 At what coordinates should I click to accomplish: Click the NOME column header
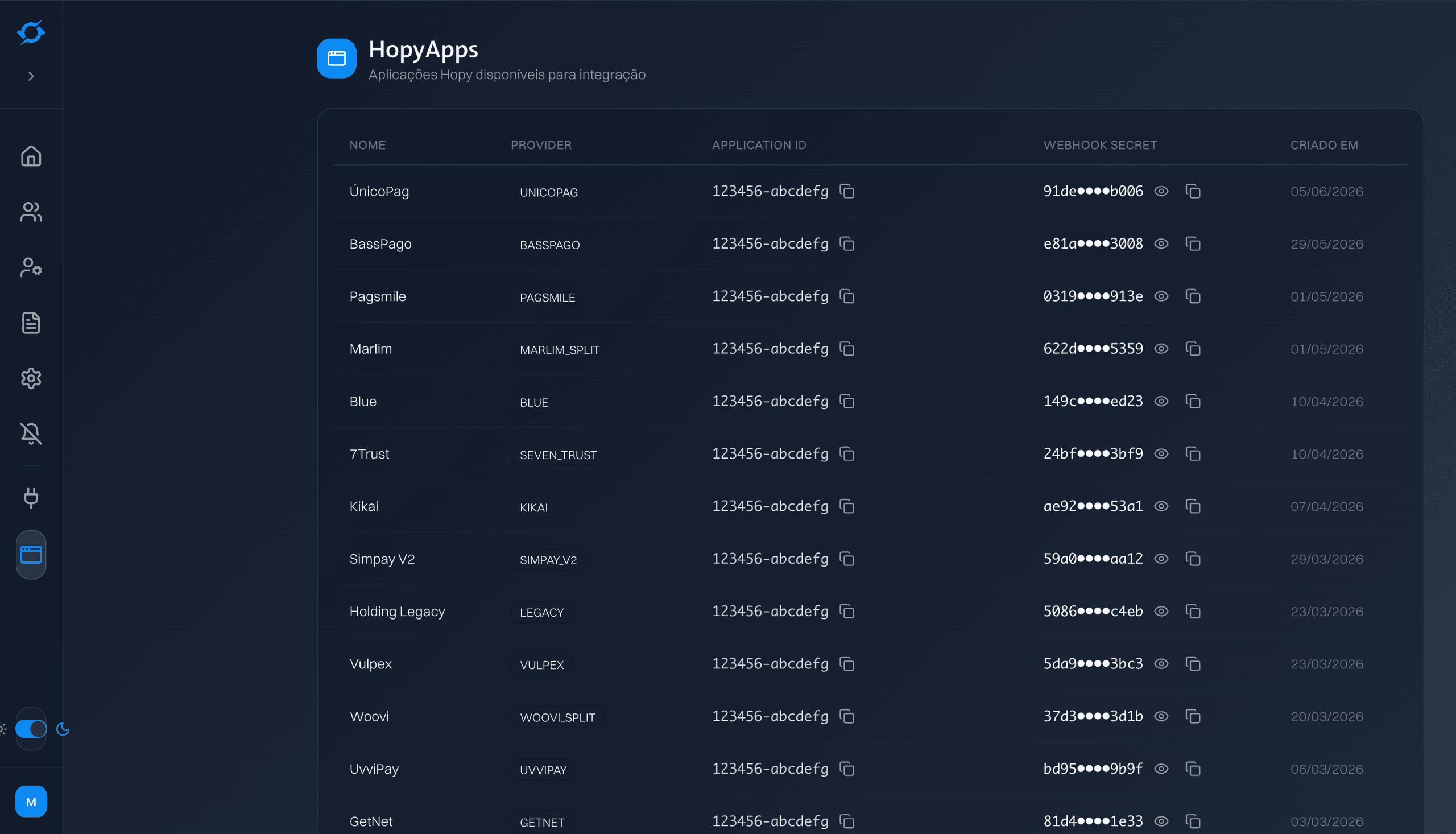coord(367,145)
